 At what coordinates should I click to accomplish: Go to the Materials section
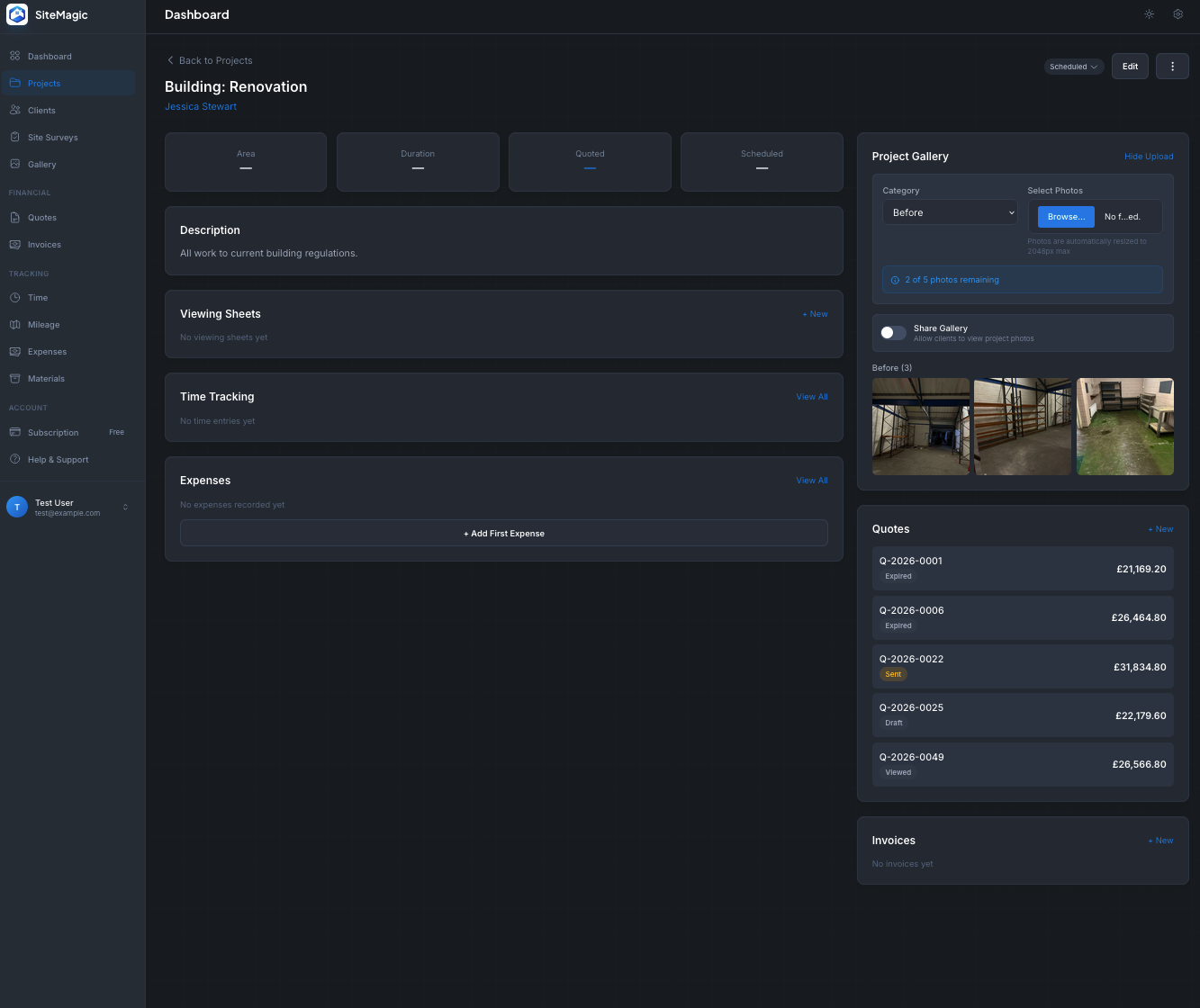pyautogui.click(x=47, y=378)
